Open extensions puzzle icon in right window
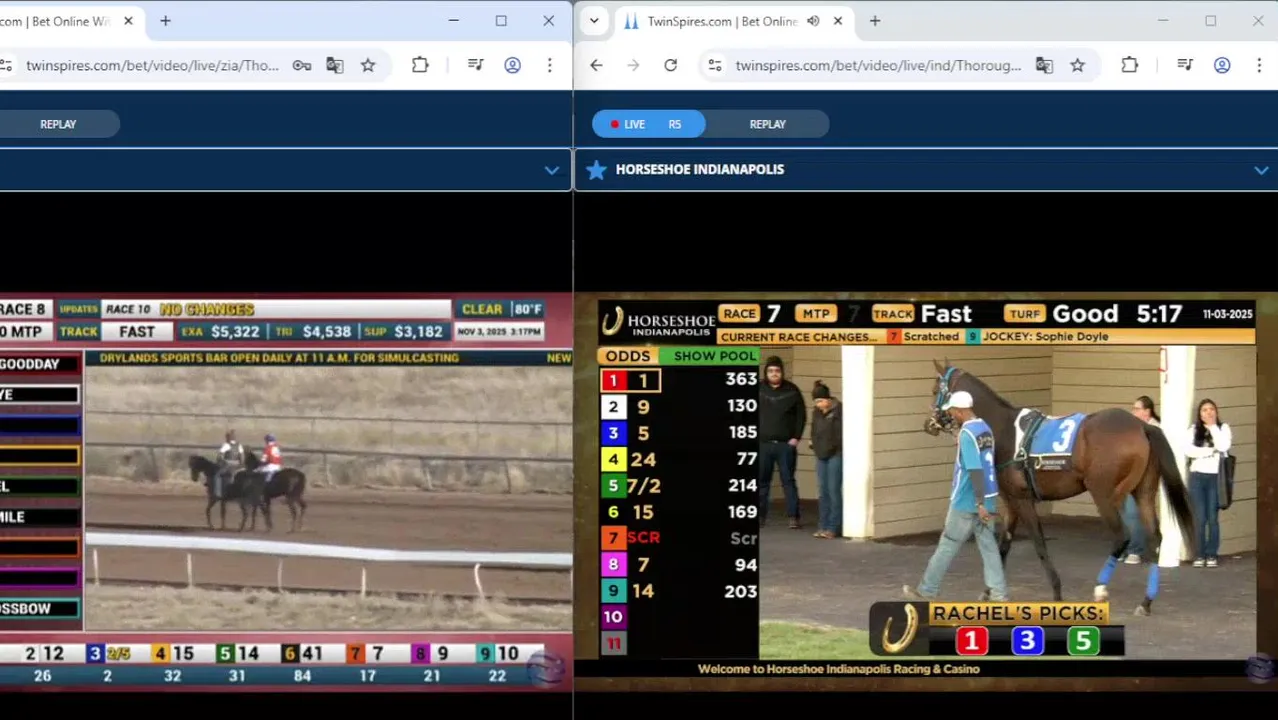Screen dimensions: 1278x720 pos(1129,65)
